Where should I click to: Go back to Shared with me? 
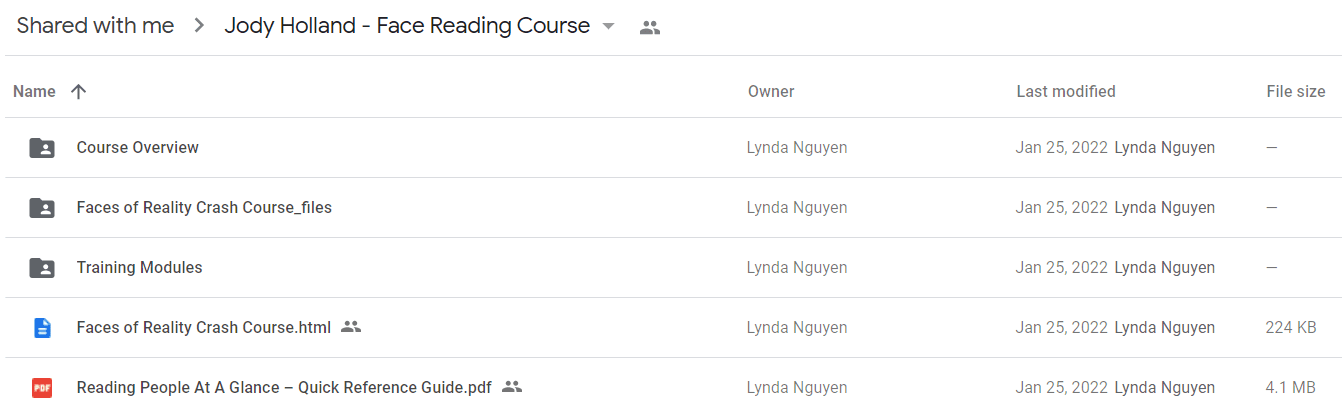[x=96, y=26]
